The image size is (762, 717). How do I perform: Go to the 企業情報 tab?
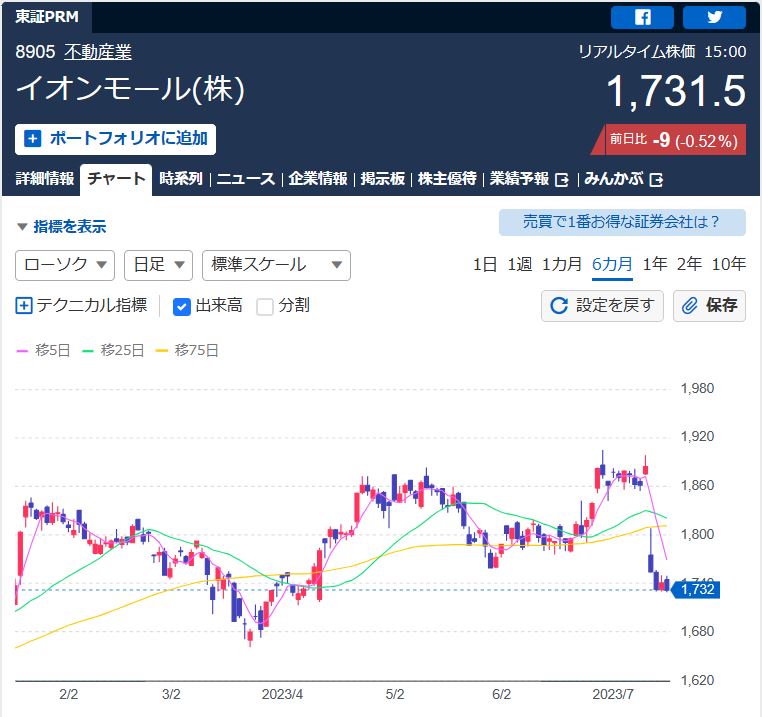click(318, 179)
